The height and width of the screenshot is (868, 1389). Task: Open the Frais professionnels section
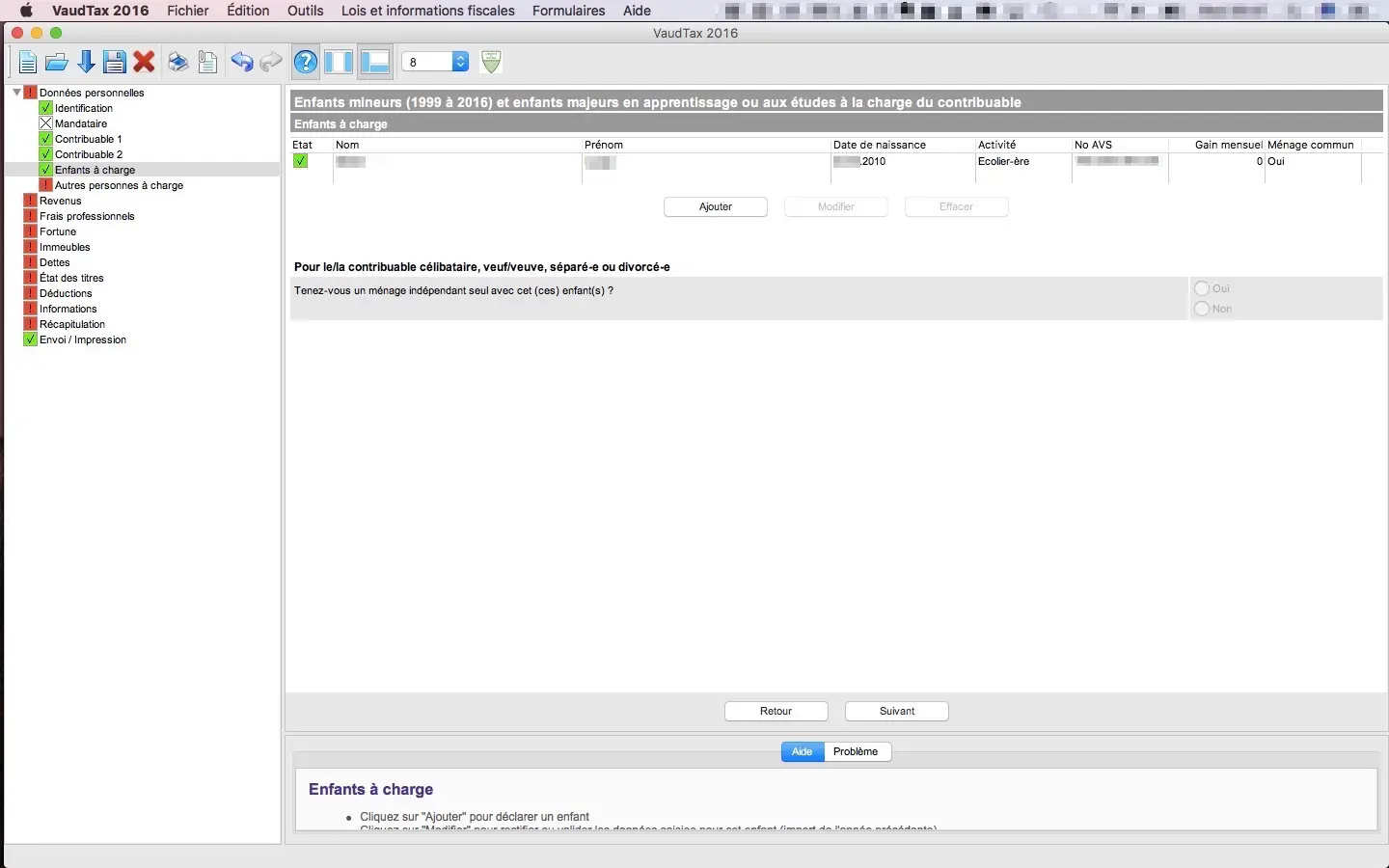pos(87,216)
